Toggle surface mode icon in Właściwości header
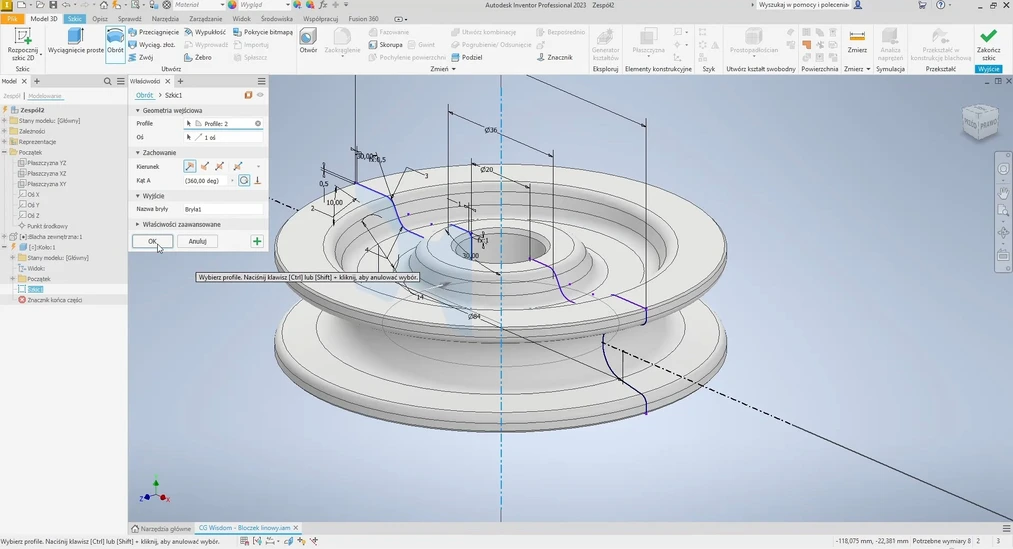This screenshot has width=1013, height=549. click(248, 95)
